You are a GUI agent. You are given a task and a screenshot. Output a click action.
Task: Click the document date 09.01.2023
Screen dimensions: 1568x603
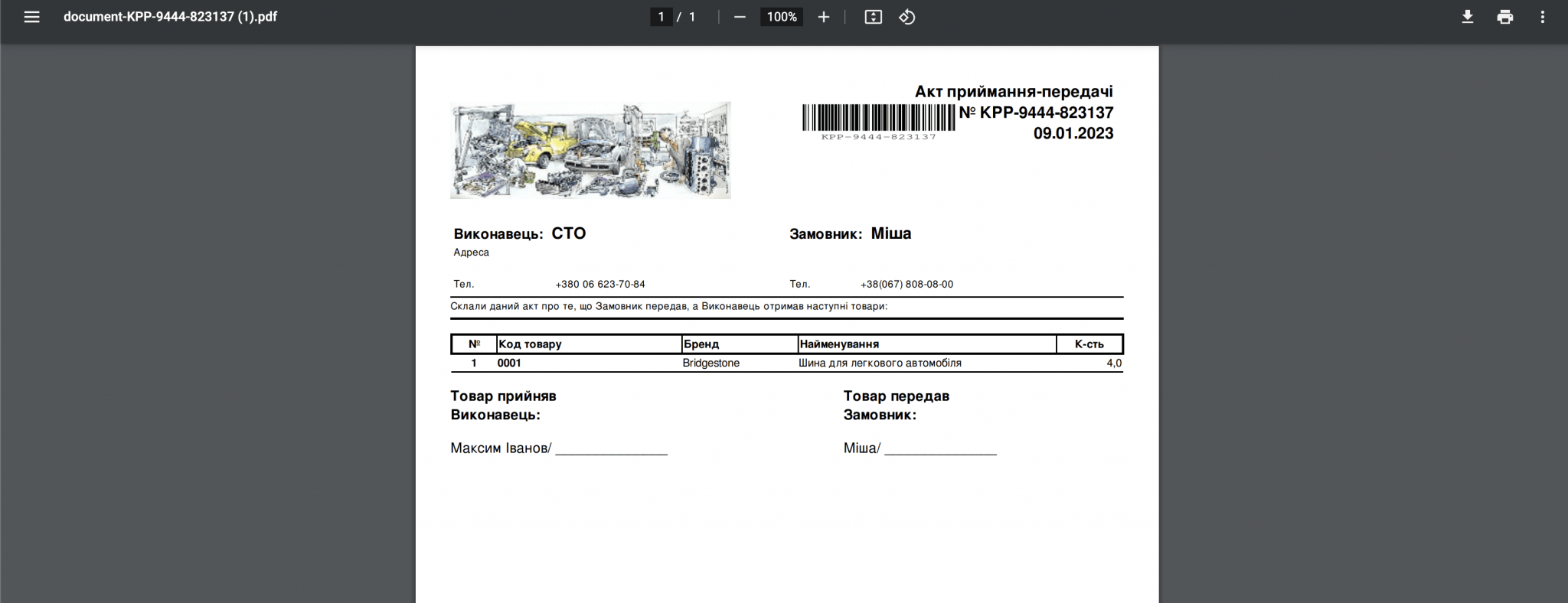pos(1073,133)
